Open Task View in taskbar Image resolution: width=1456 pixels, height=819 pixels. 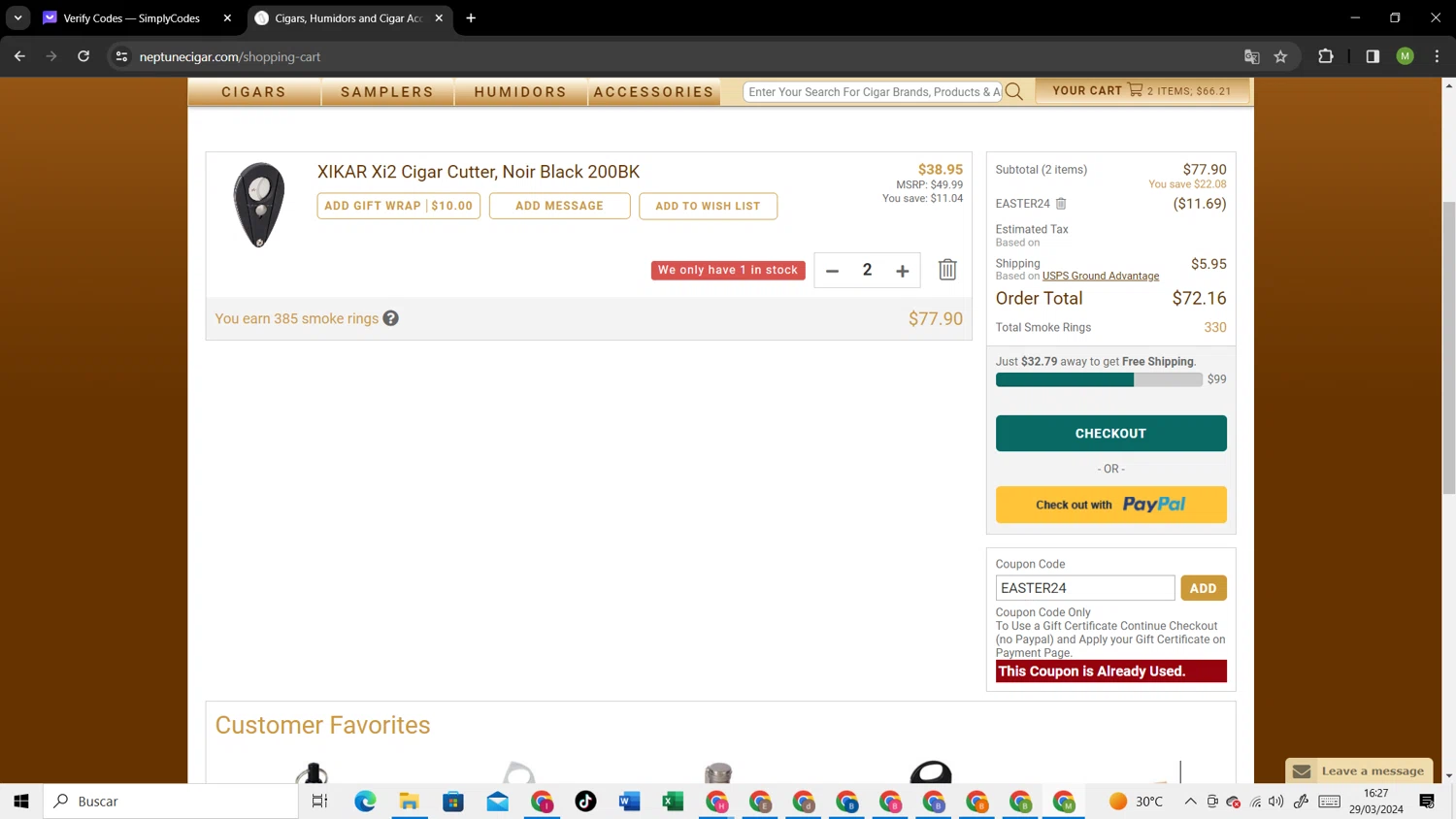(319, 802)
